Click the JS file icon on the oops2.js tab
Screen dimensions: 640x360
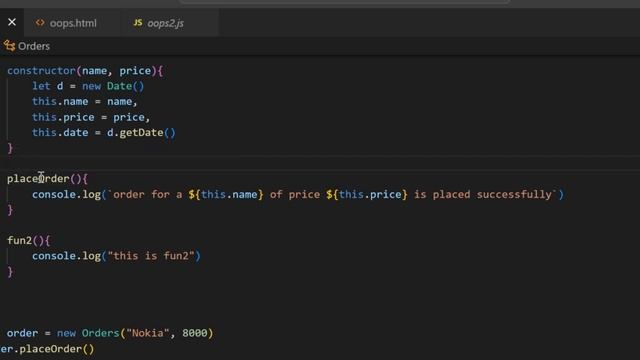pos(138,23)
